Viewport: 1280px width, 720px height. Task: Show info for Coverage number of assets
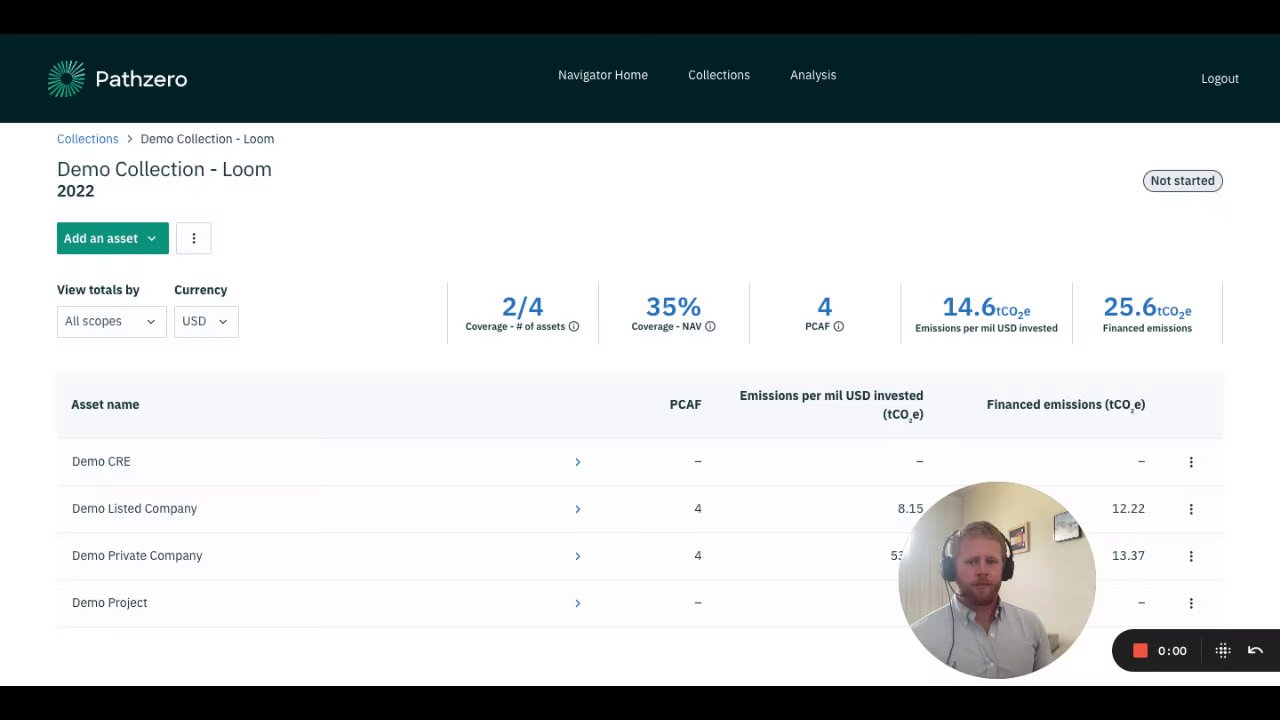(x=574, y=327)
